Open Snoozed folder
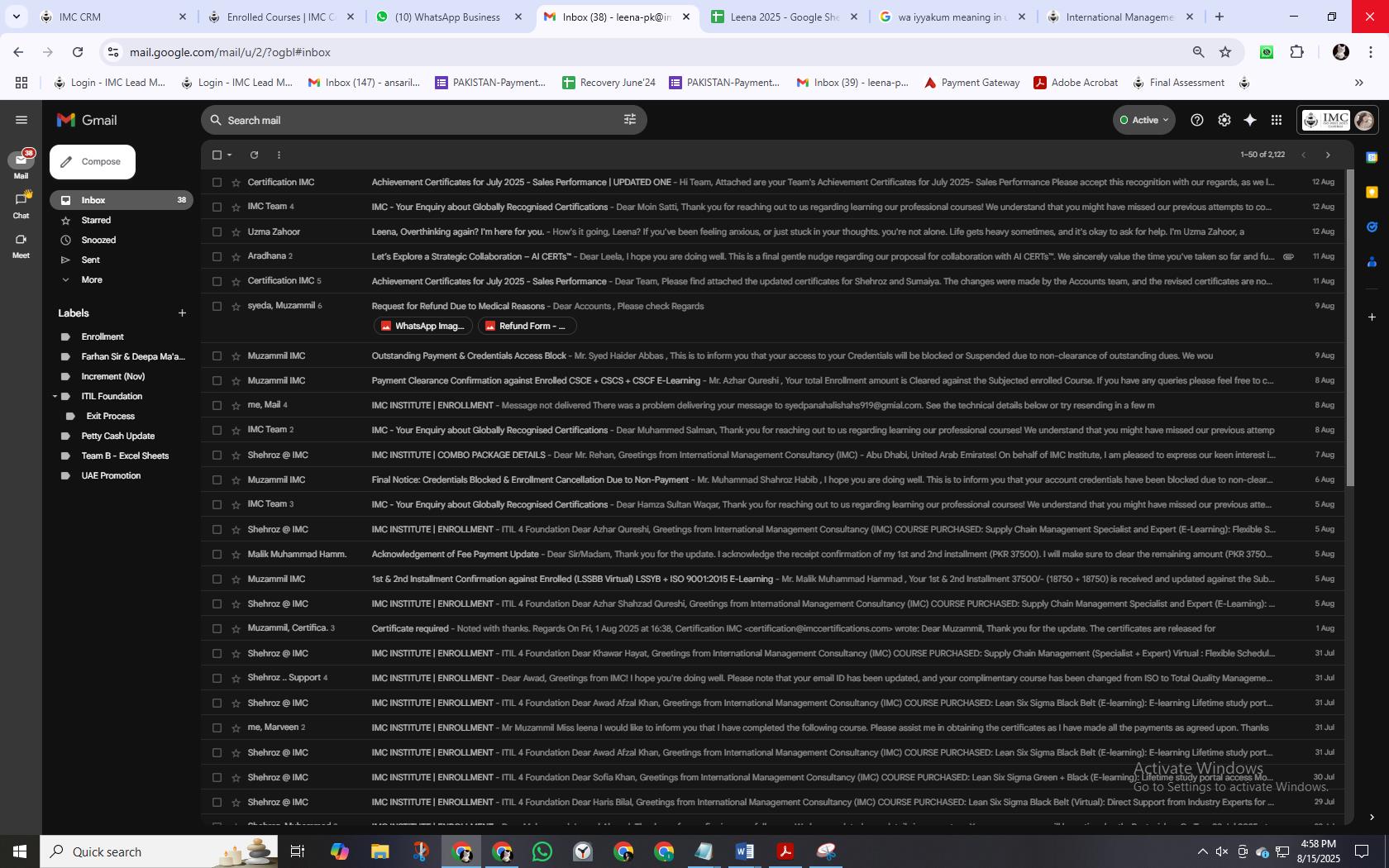This screenshot has height=868, width=1389. click(x=98, y=240)
